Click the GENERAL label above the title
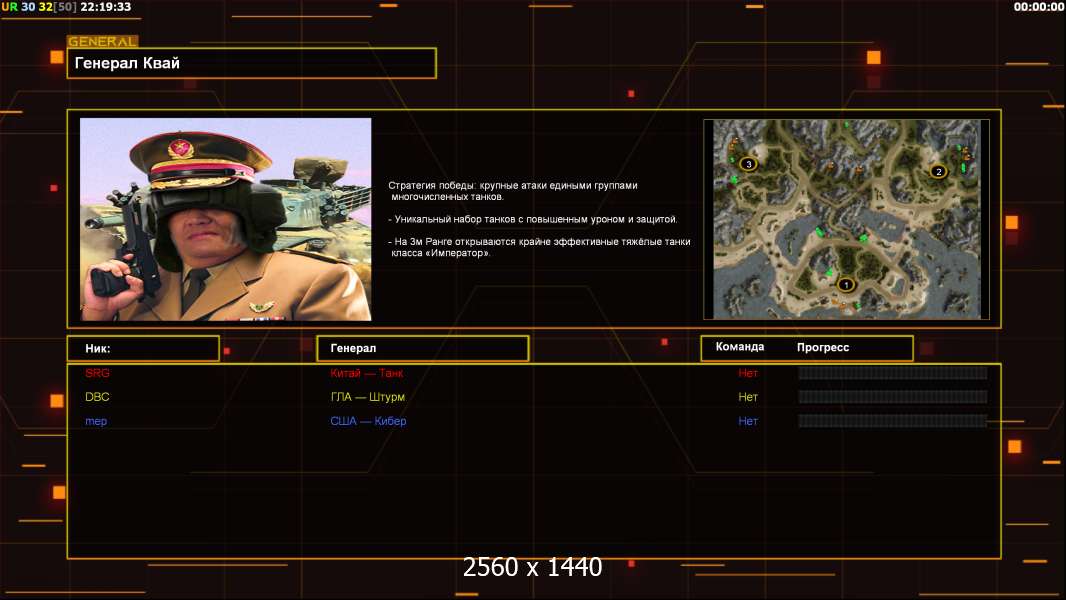 click(103, 41)
